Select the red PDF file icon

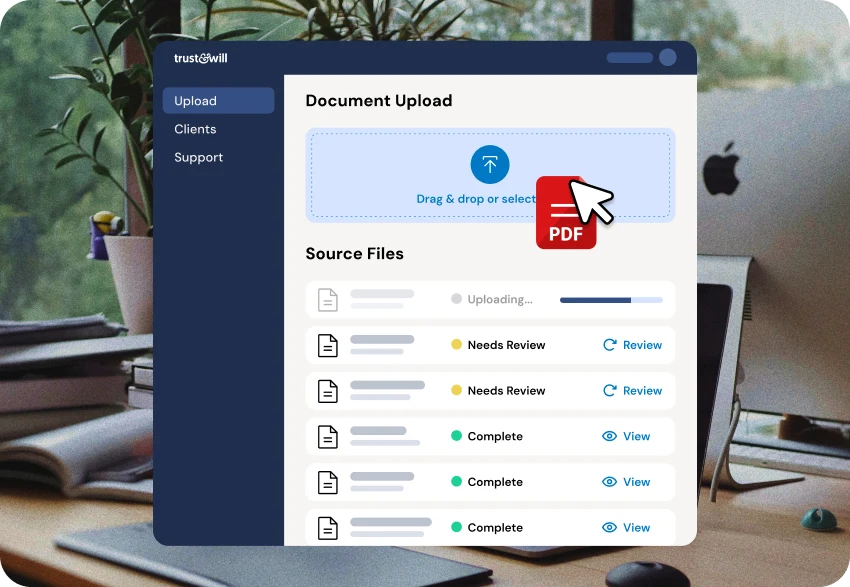[x=565, y=212]
